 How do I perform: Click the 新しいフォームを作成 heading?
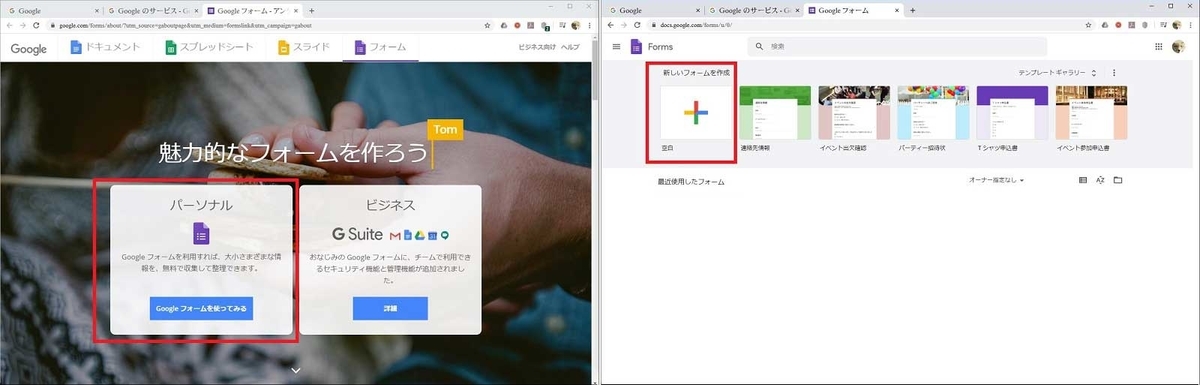(x=696, y=73)
